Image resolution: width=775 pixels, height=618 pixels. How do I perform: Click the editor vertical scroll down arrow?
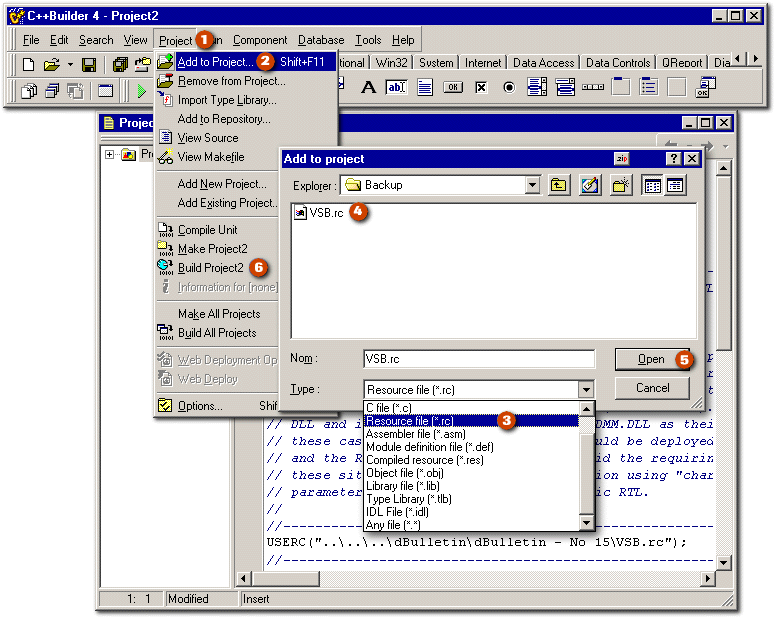(723, 563)
